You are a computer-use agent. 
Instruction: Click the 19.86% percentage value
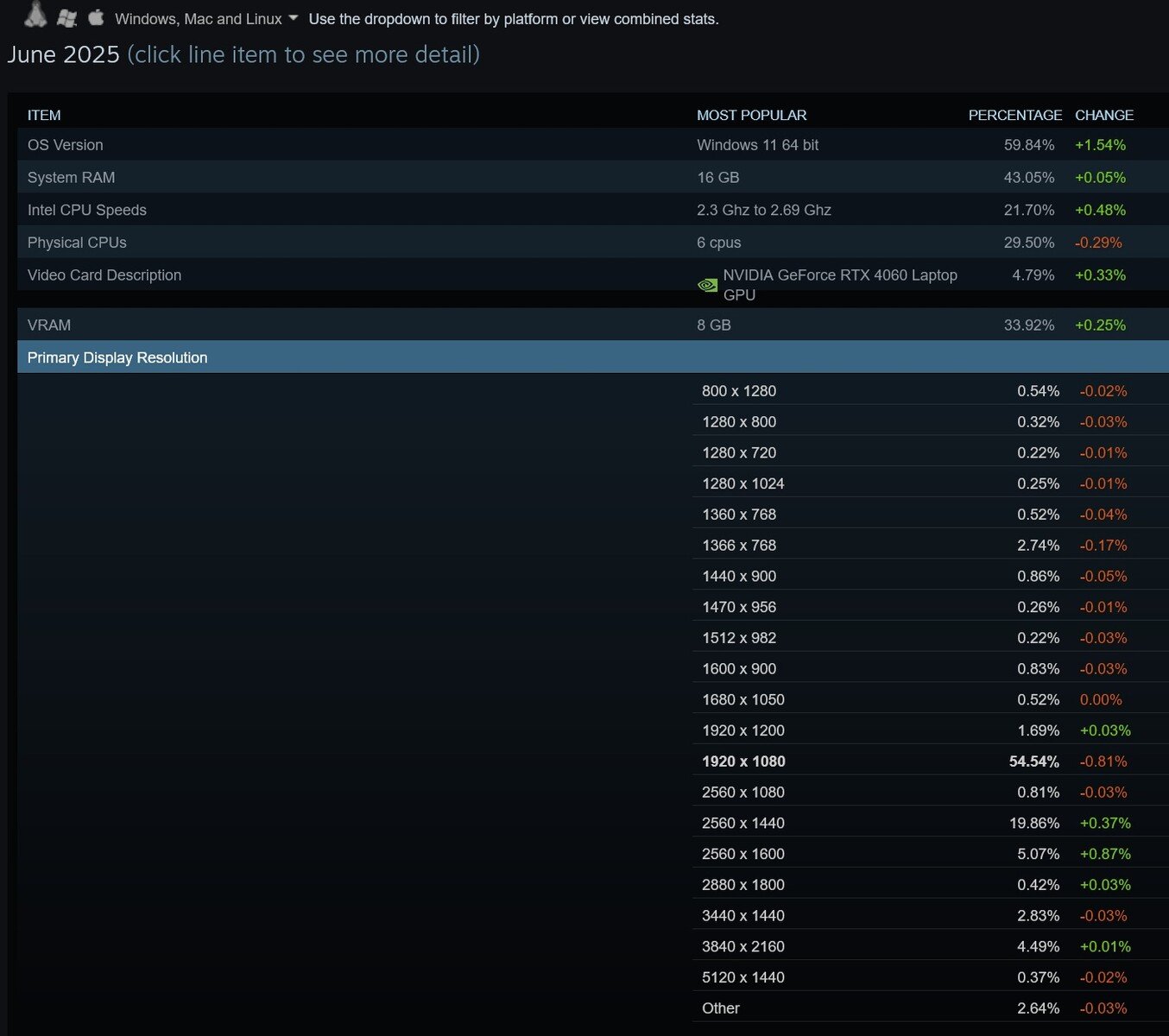pyautogui.click(x=1034, y=823)
